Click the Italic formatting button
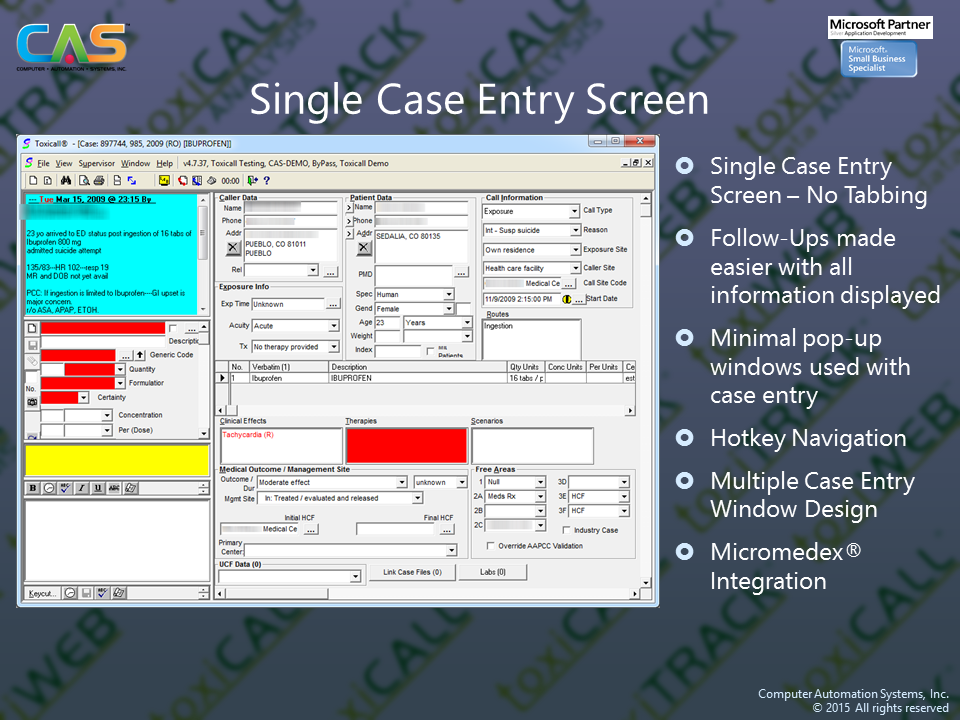The image size is (960, 720). [x=81, y=488]
